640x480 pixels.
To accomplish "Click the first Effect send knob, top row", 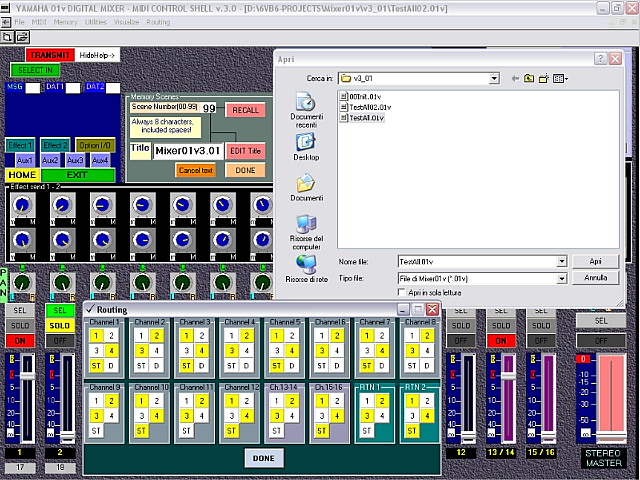I will 22,205.
